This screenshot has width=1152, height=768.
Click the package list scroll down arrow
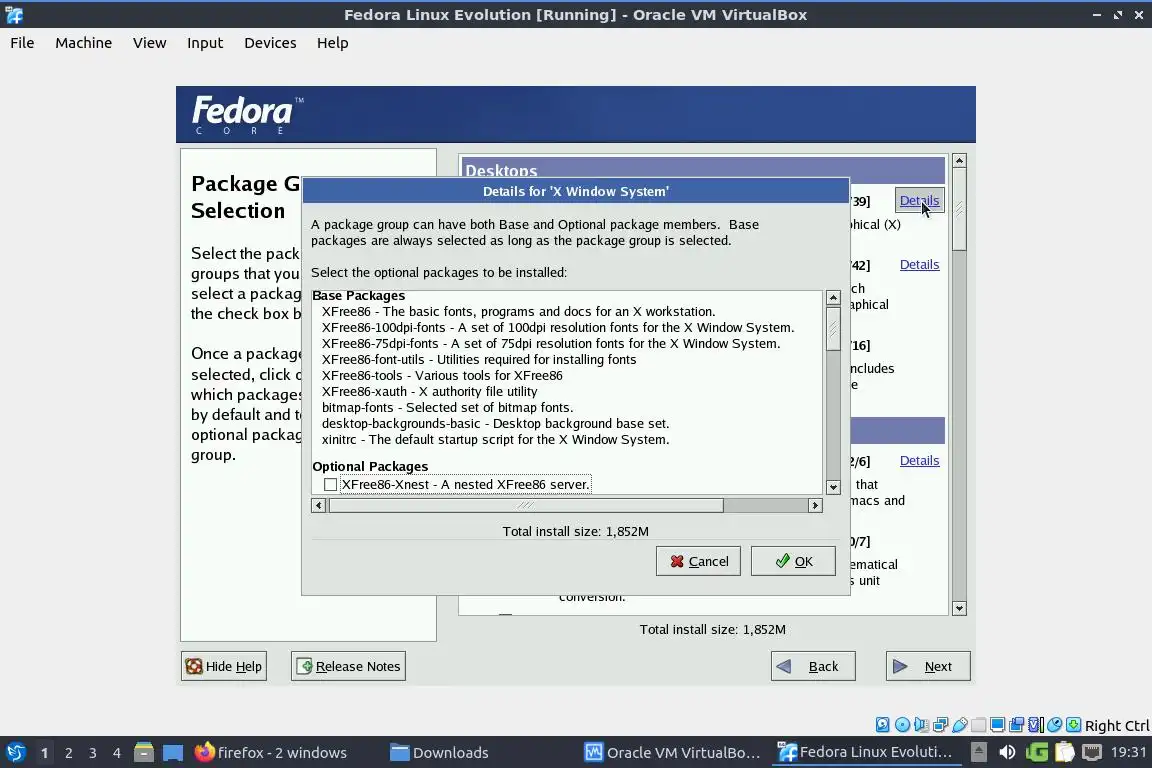tap(833, 487)
